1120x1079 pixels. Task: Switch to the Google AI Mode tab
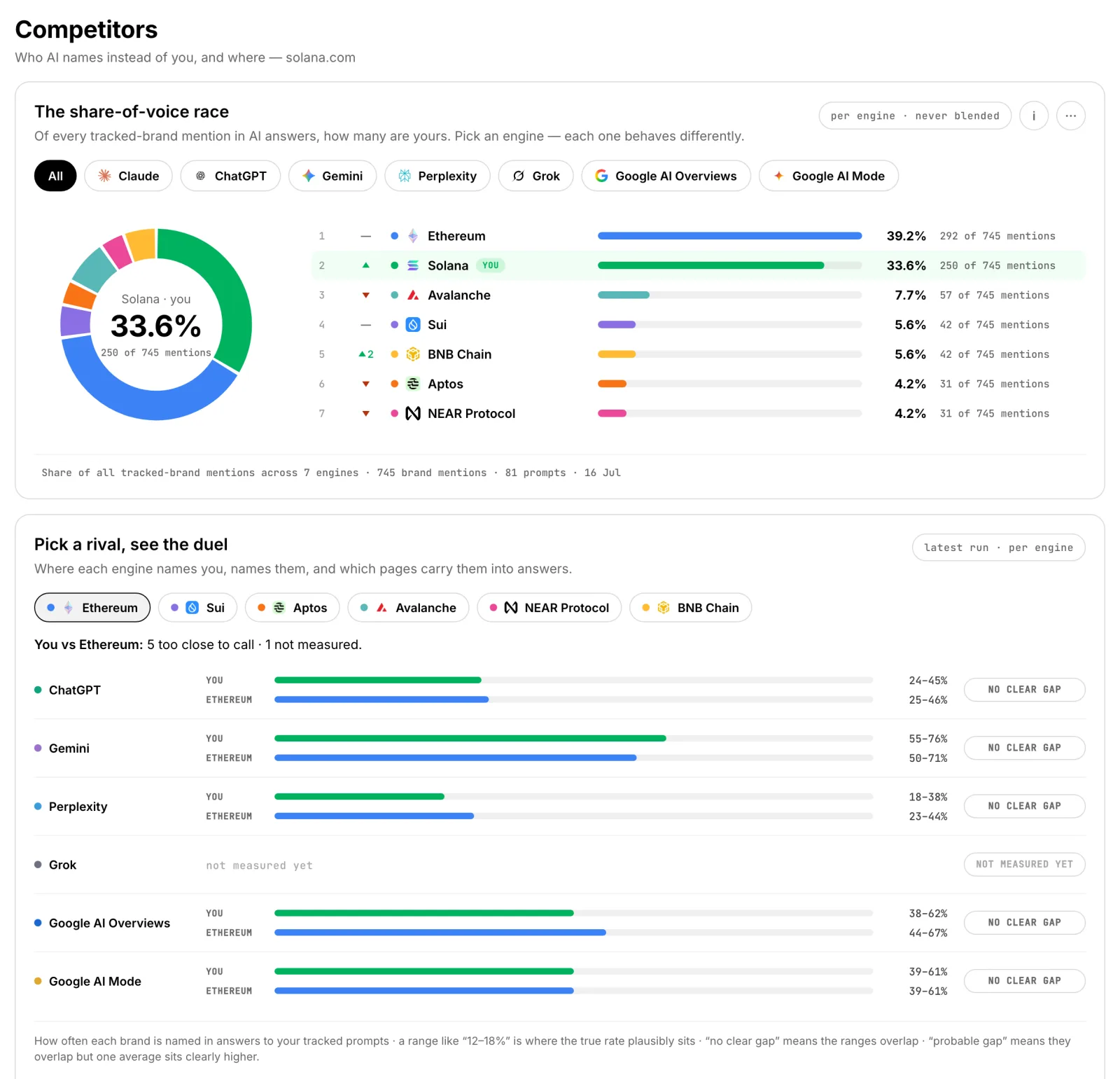[829, 176]
